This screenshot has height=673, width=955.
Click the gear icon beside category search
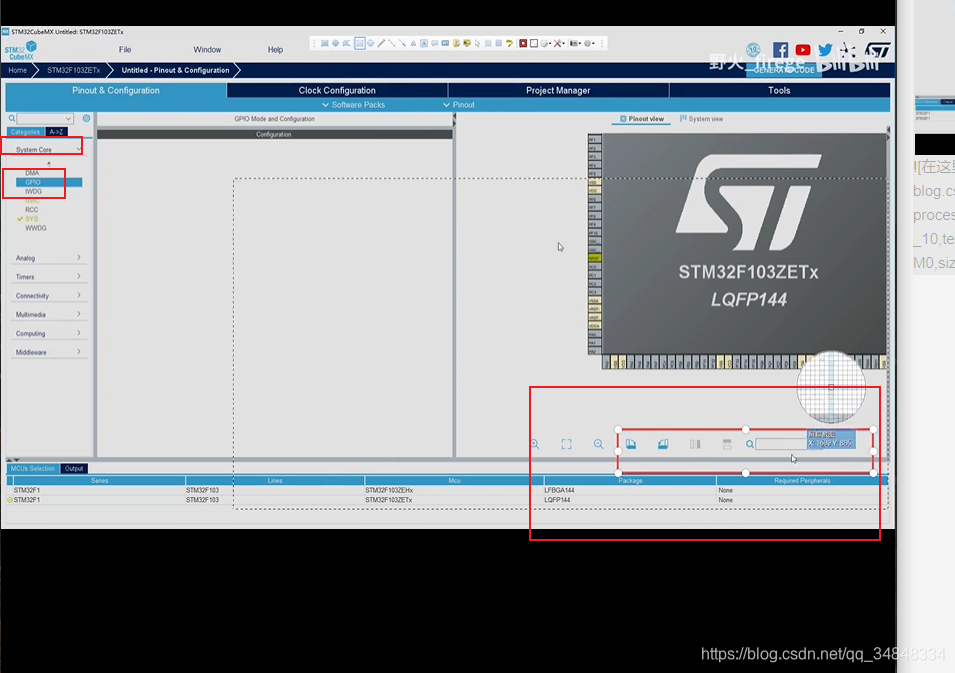86,118
